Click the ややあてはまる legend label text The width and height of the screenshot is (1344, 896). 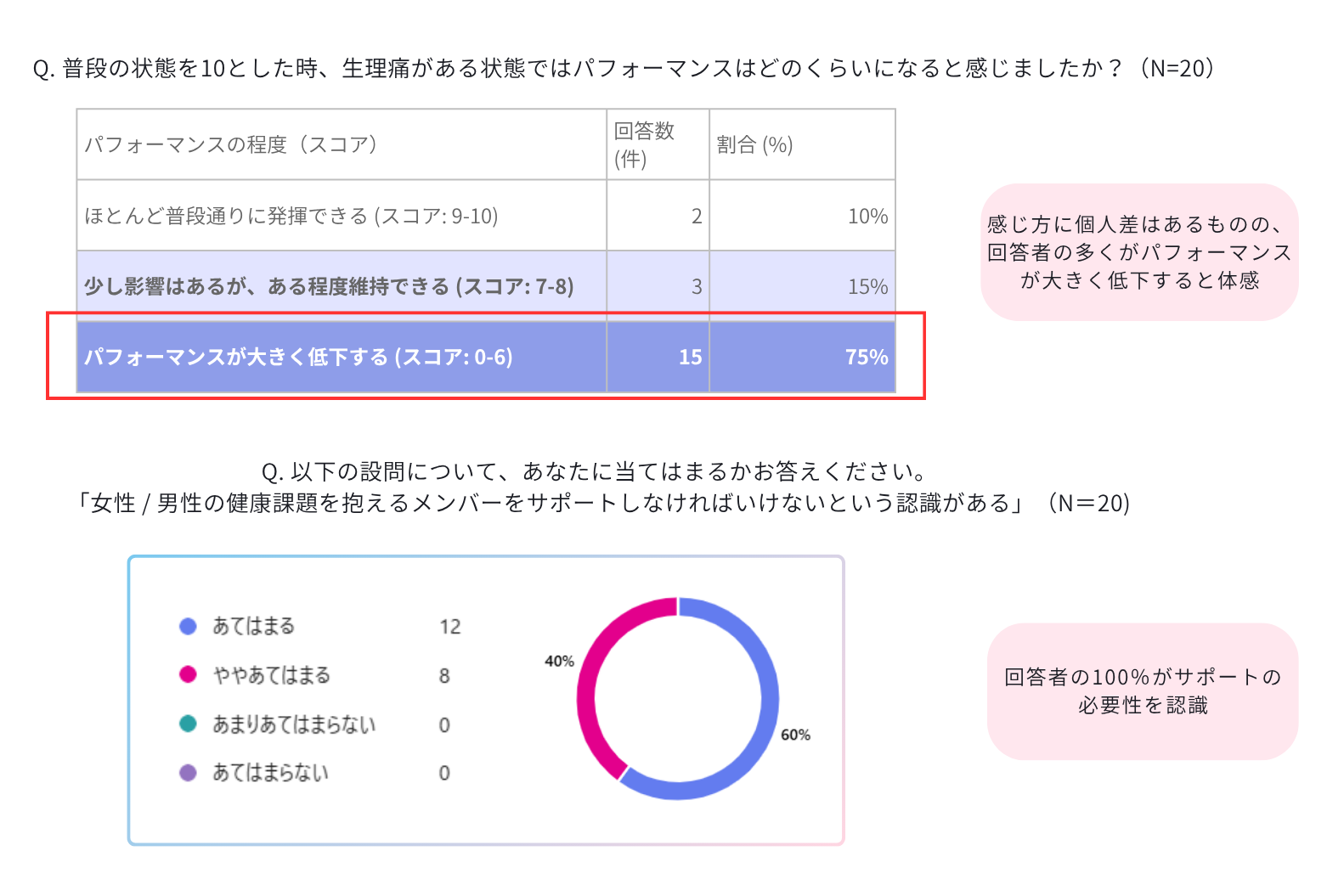pos(271,675)
